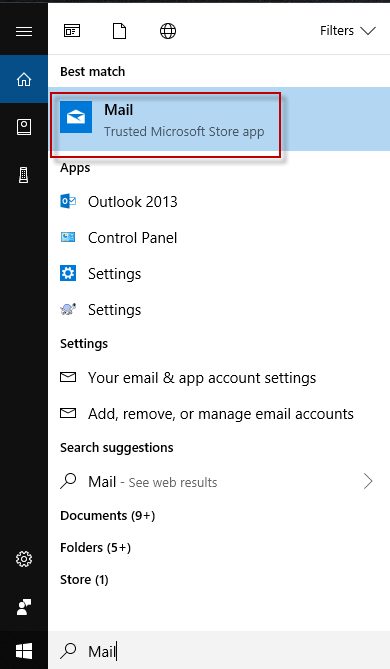Expand Mail web results chevron arrow
This screenshot has width=390, height=669.
[x=368, y=482]
